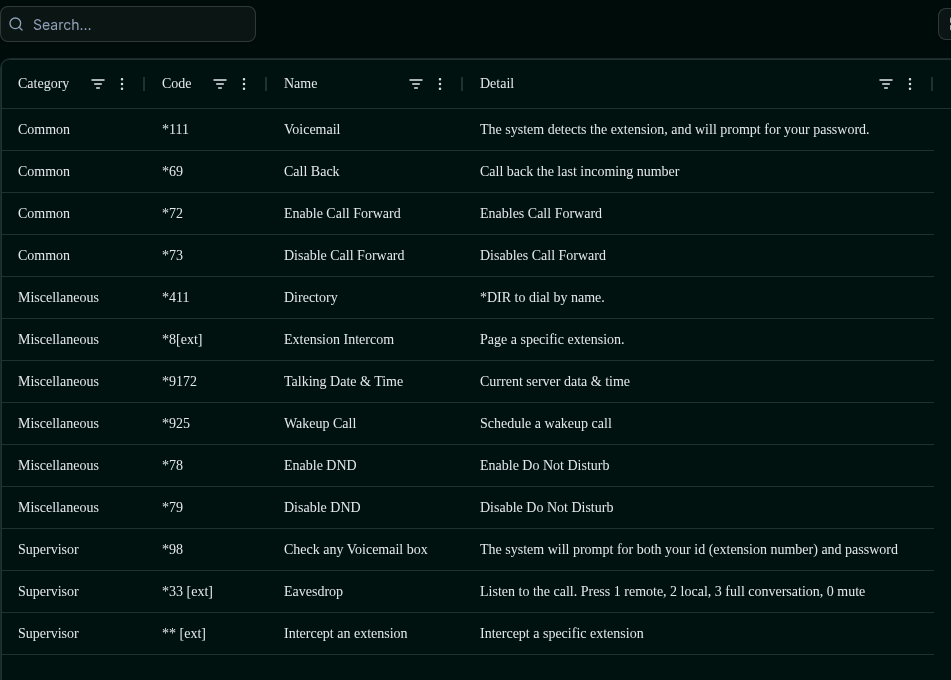Sort by the Category column header

tap(44, 84)
